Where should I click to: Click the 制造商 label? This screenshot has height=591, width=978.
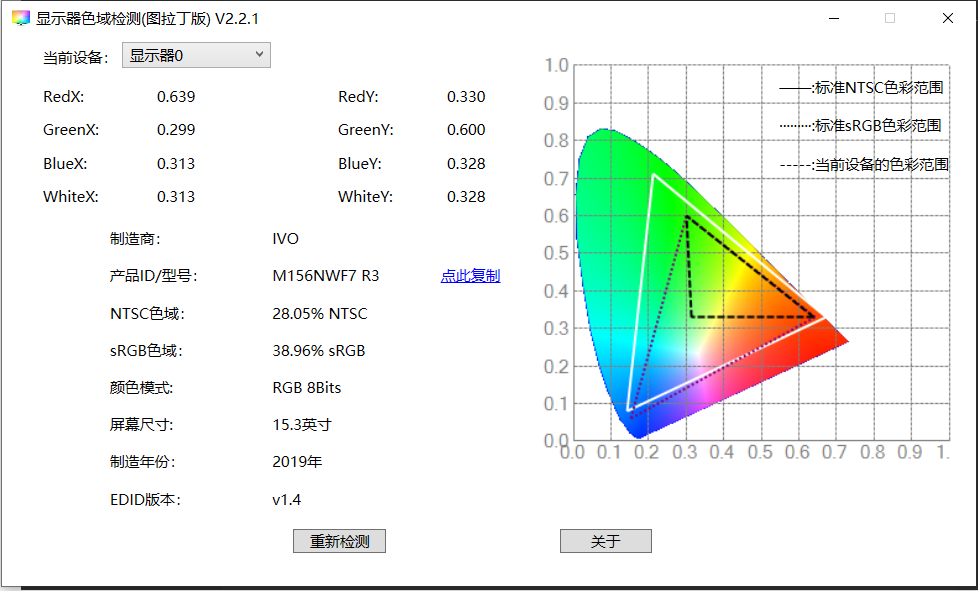click(135, 239)
